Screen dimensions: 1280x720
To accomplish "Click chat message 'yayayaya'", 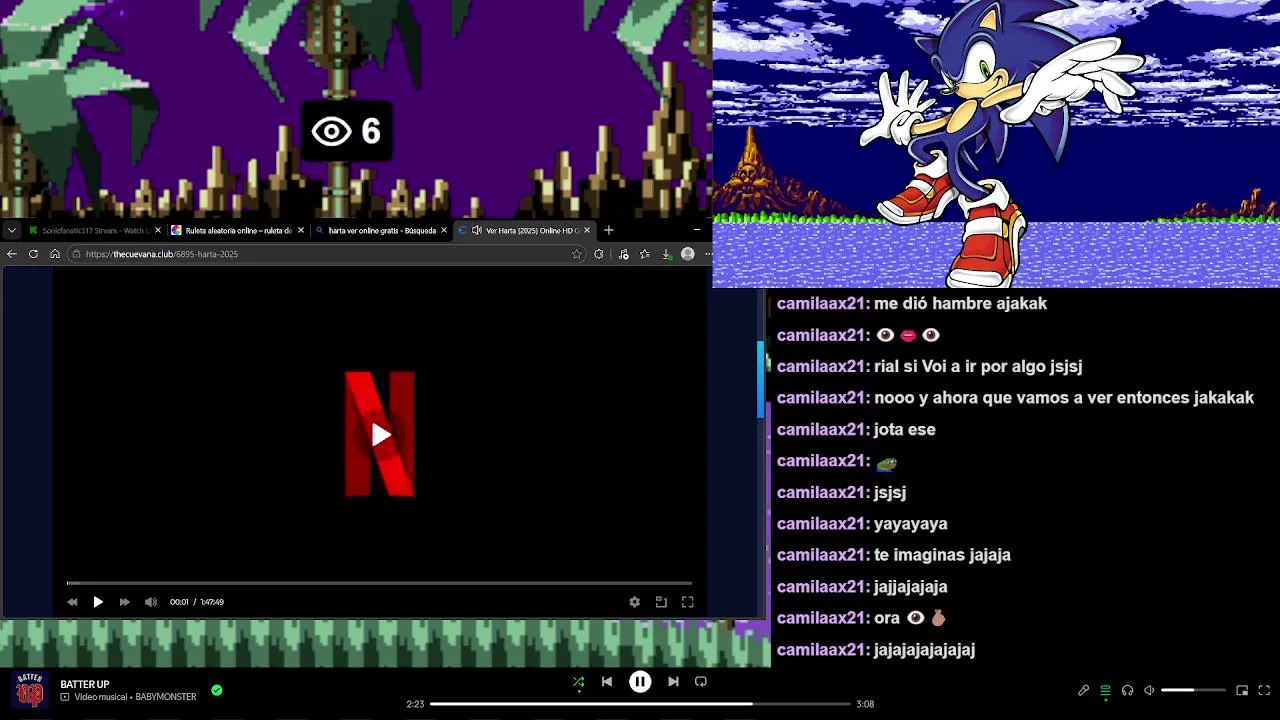I will click(911, 523).
